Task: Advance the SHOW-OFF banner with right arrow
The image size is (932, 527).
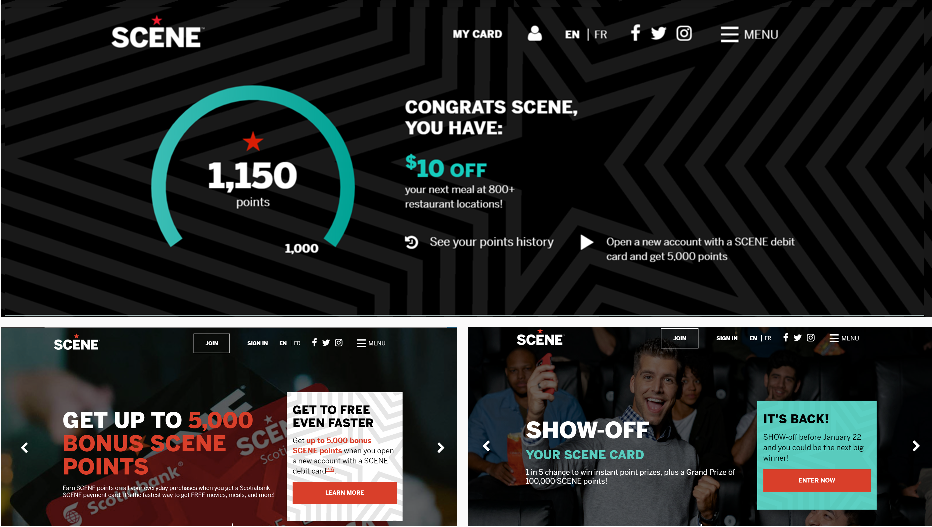Action: point(916,446)
